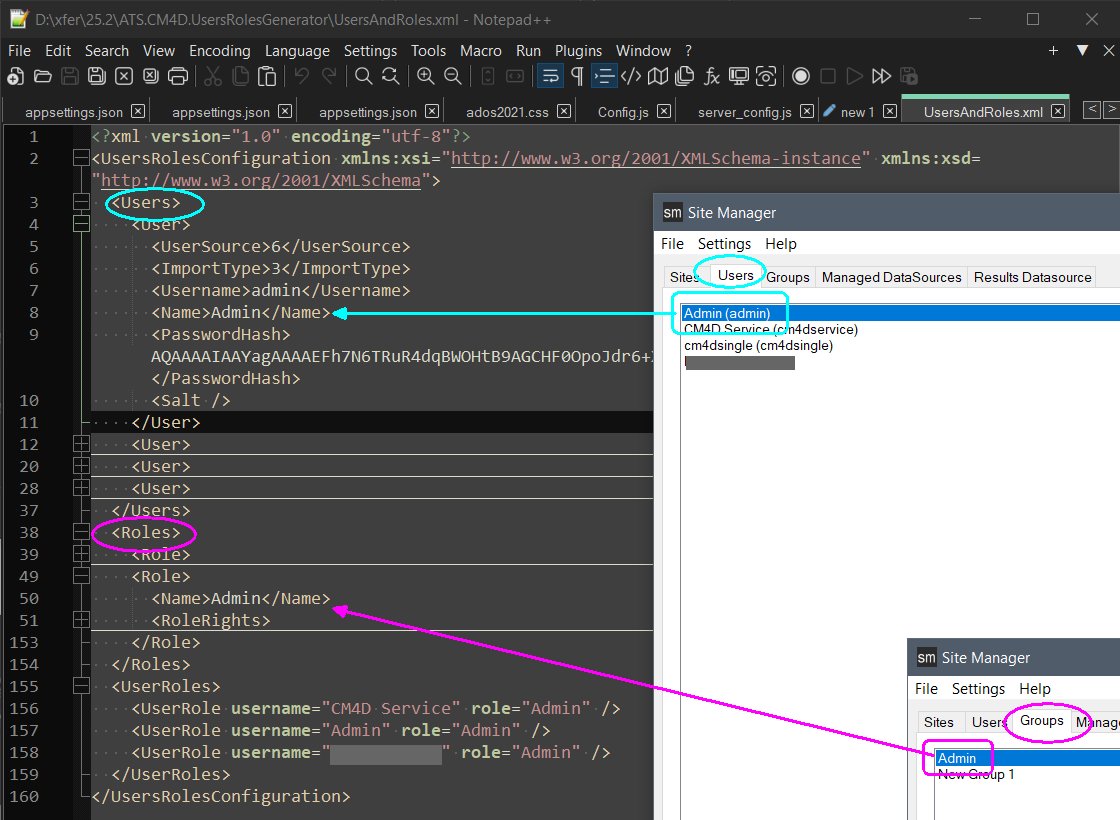Select cm4dsingle in Site Manager user list

coord(758,346)
